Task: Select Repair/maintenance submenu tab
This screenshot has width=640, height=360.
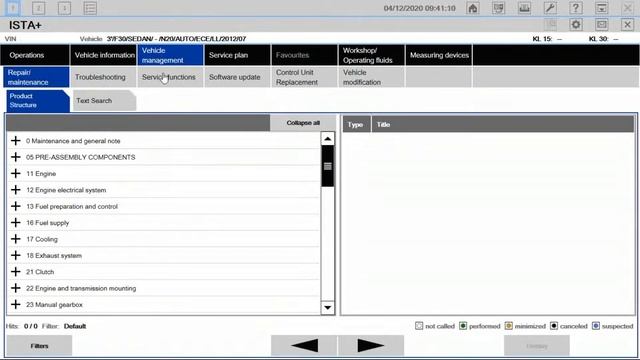Action: 36,77
